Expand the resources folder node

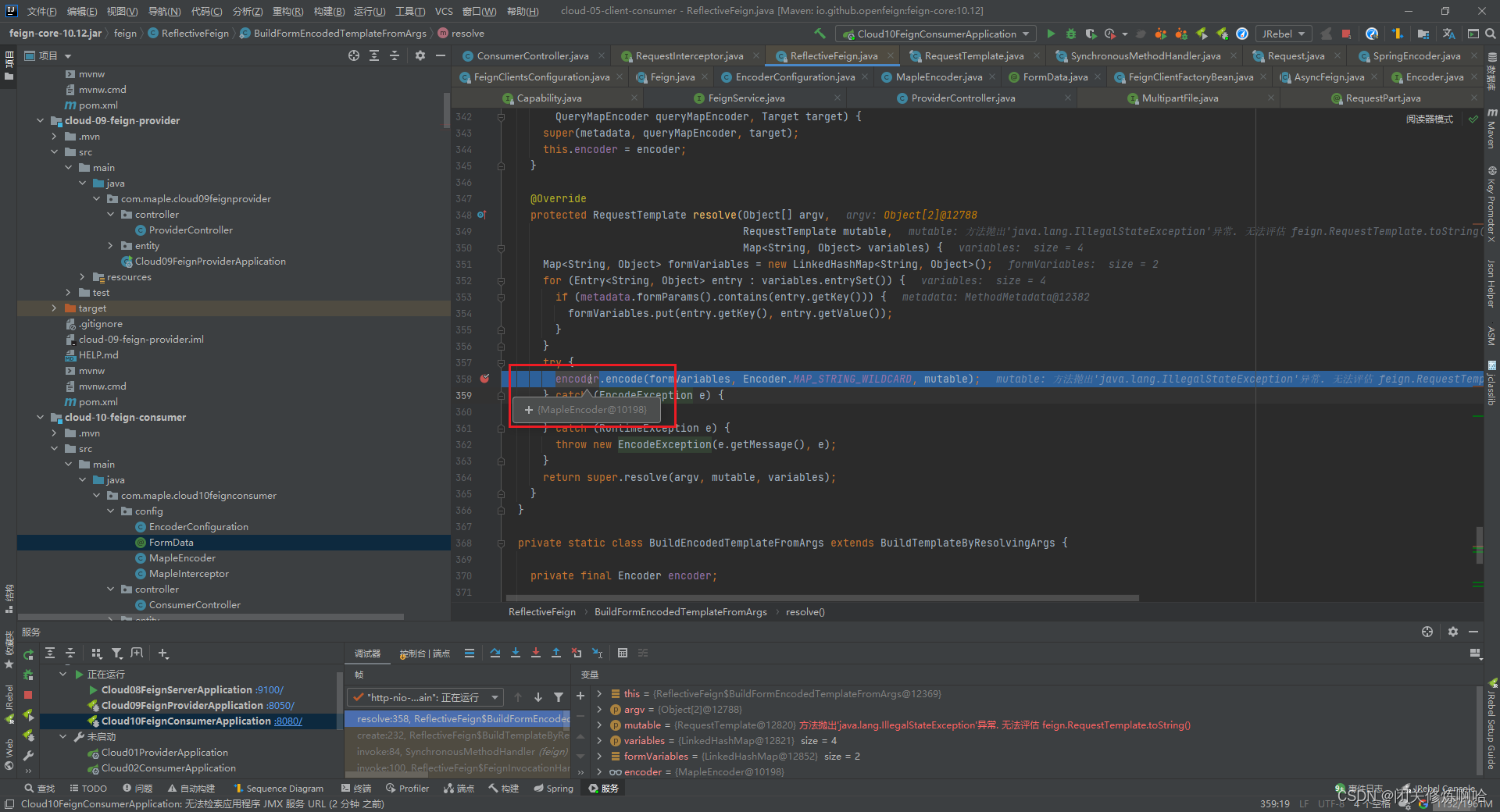[82, 277]
